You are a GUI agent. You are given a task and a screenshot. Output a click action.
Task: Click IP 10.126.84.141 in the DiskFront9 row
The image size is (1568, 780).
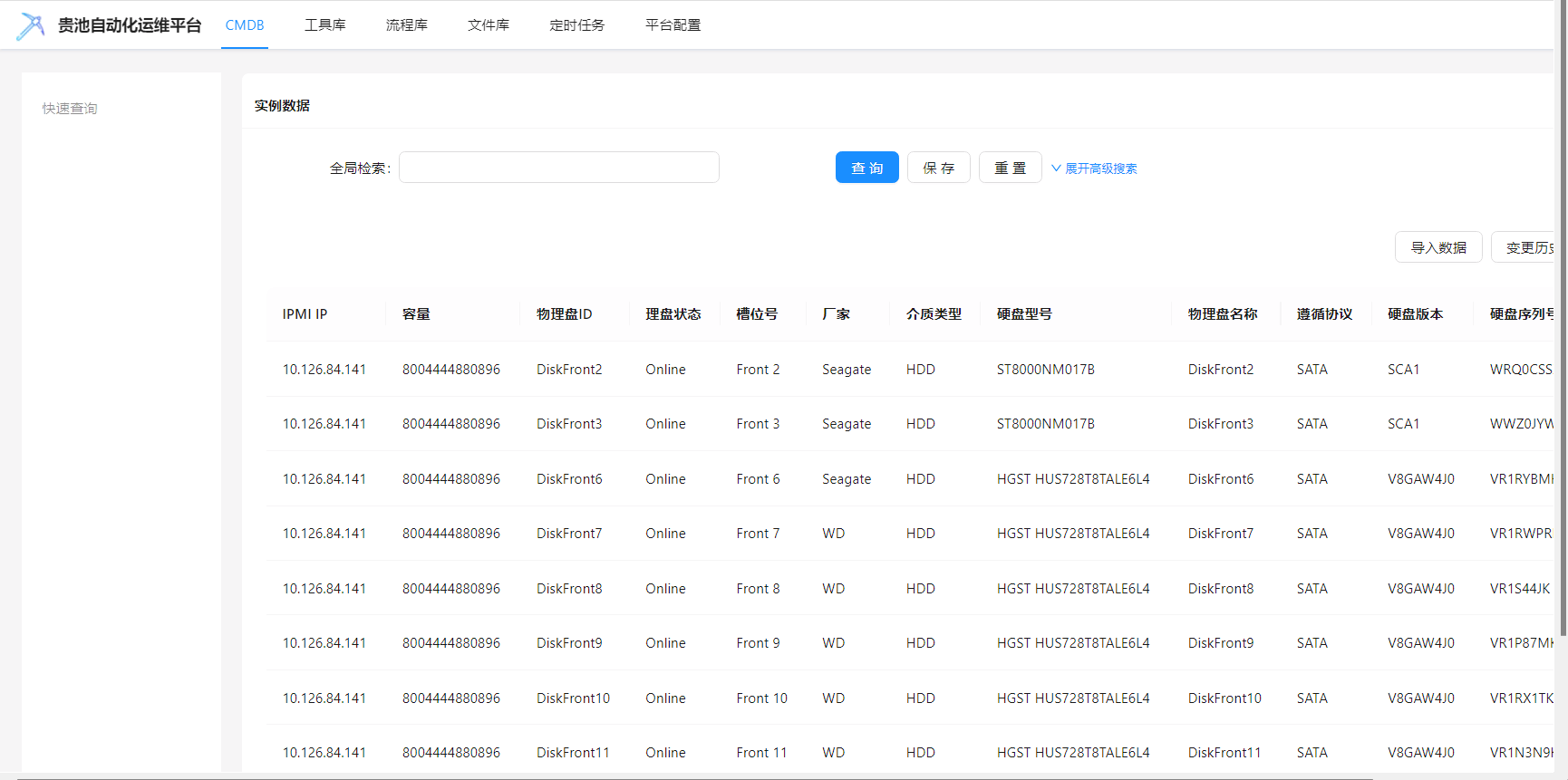(324, 643)
